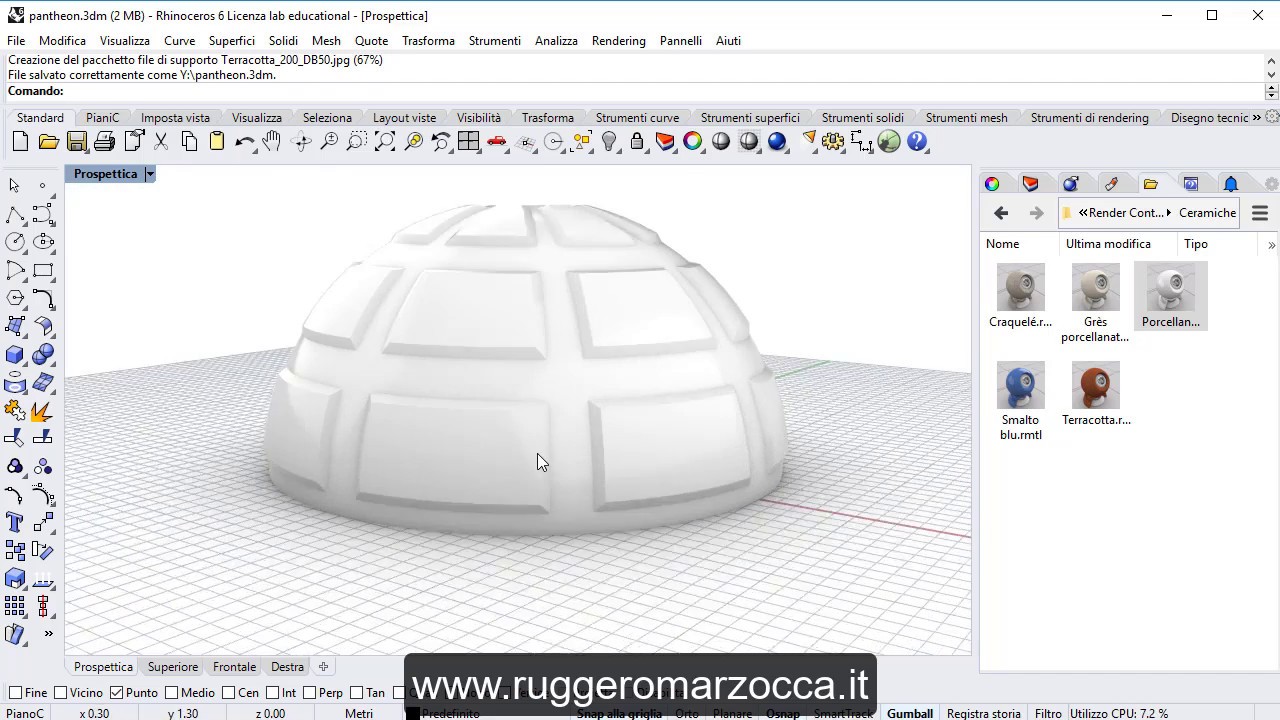
Task: Open the library panel hamburger menu
Action: point(1260,213)
